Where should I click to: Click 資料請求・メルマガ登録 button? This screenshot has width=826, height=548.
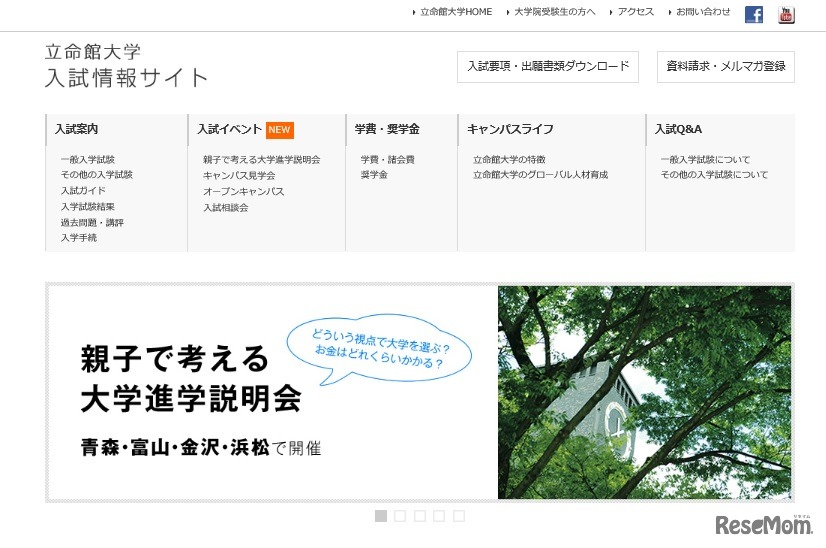click(726, 67)
